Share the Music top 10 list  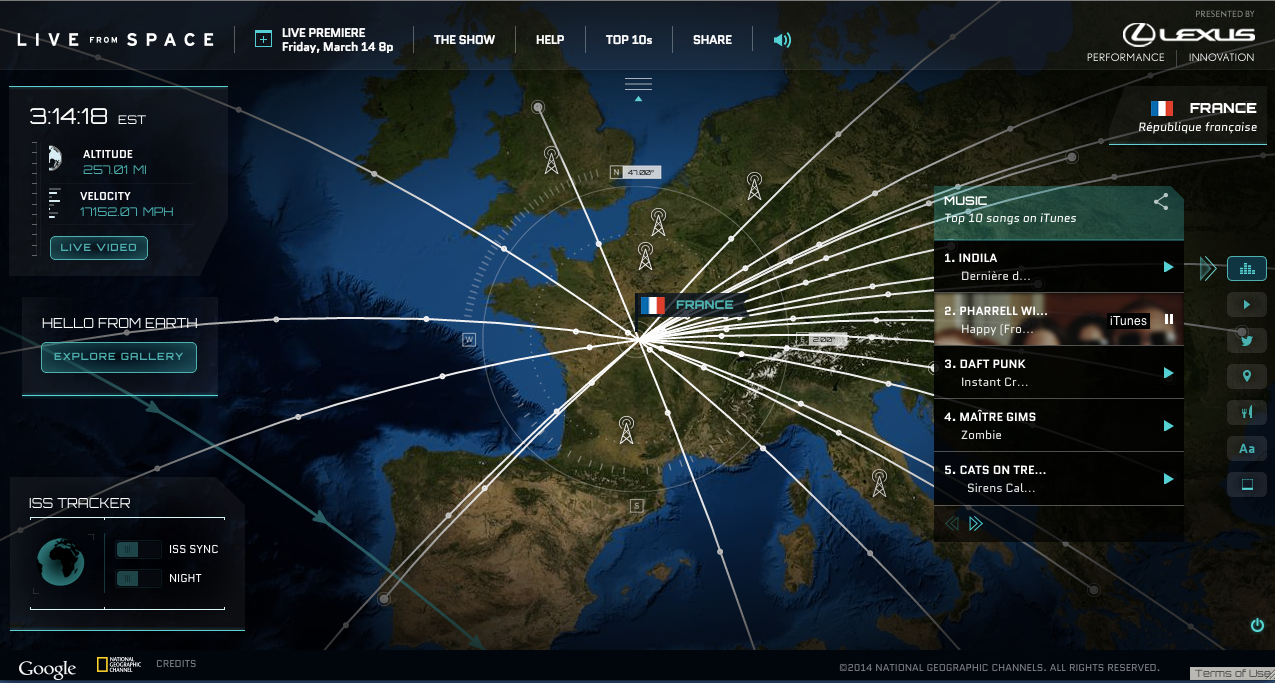pos(1161,201)
